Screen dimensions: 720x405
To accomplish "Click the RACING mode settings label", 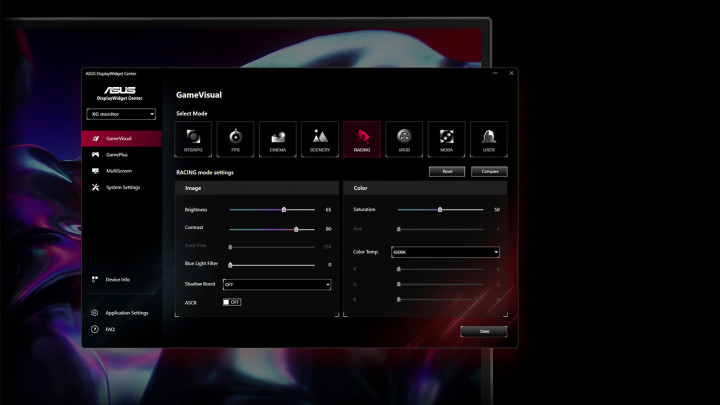I will point(205,173).
